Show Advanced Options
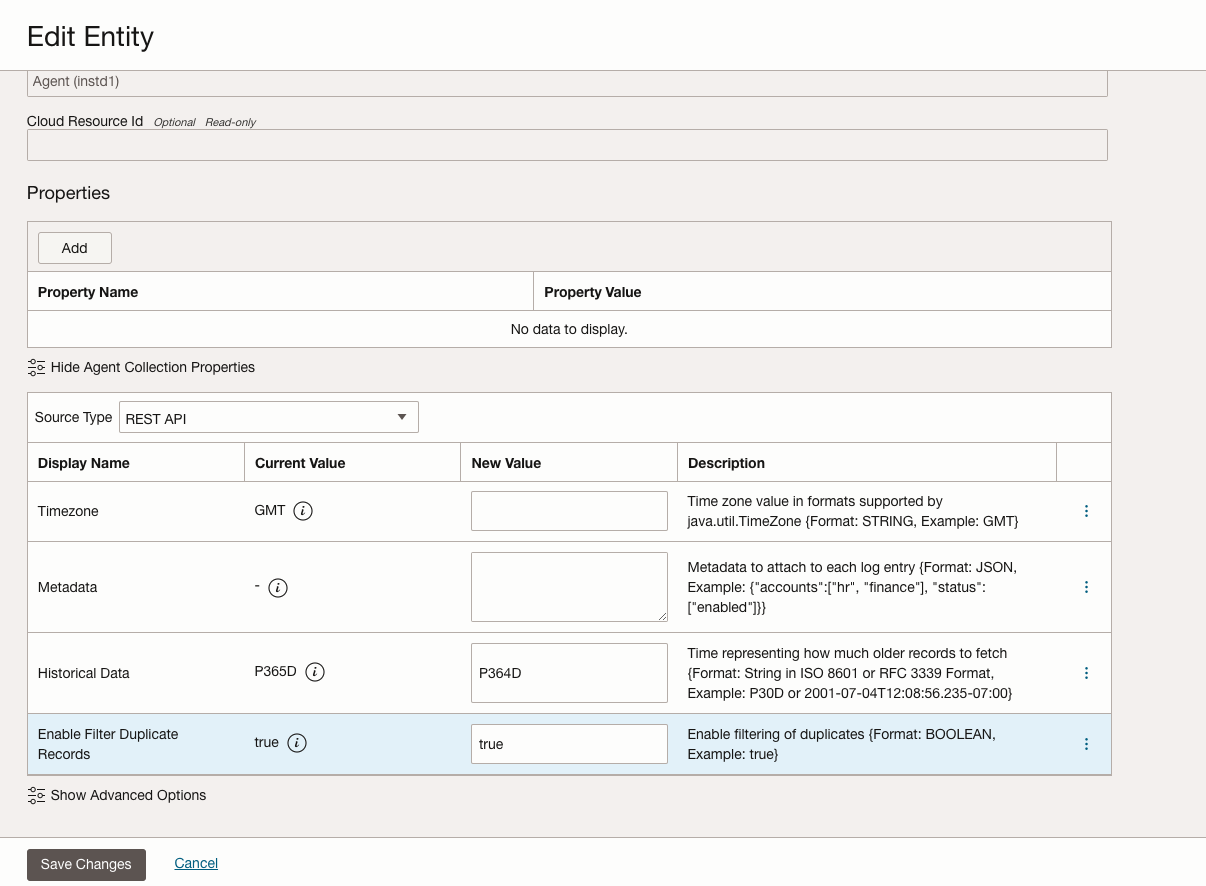Viewport: 1206px width, 886px height. tap(128, 795)
